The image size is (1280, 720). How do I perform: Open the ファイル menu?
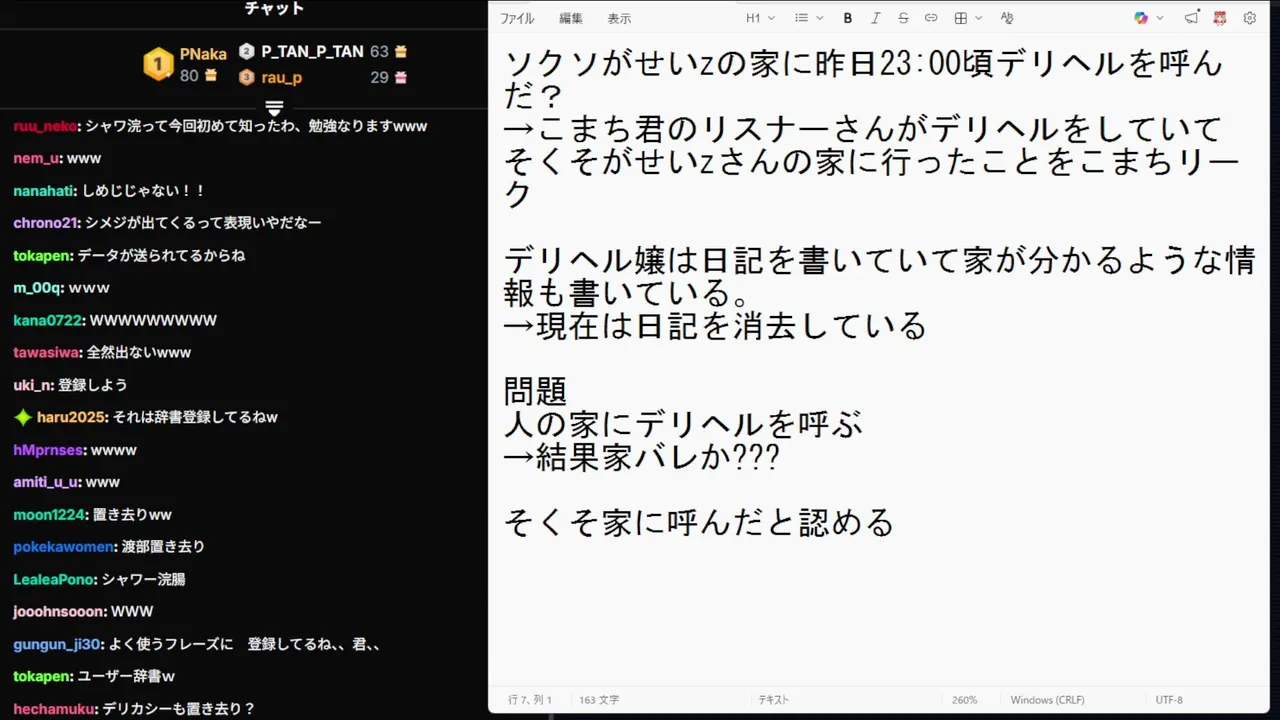517,18
